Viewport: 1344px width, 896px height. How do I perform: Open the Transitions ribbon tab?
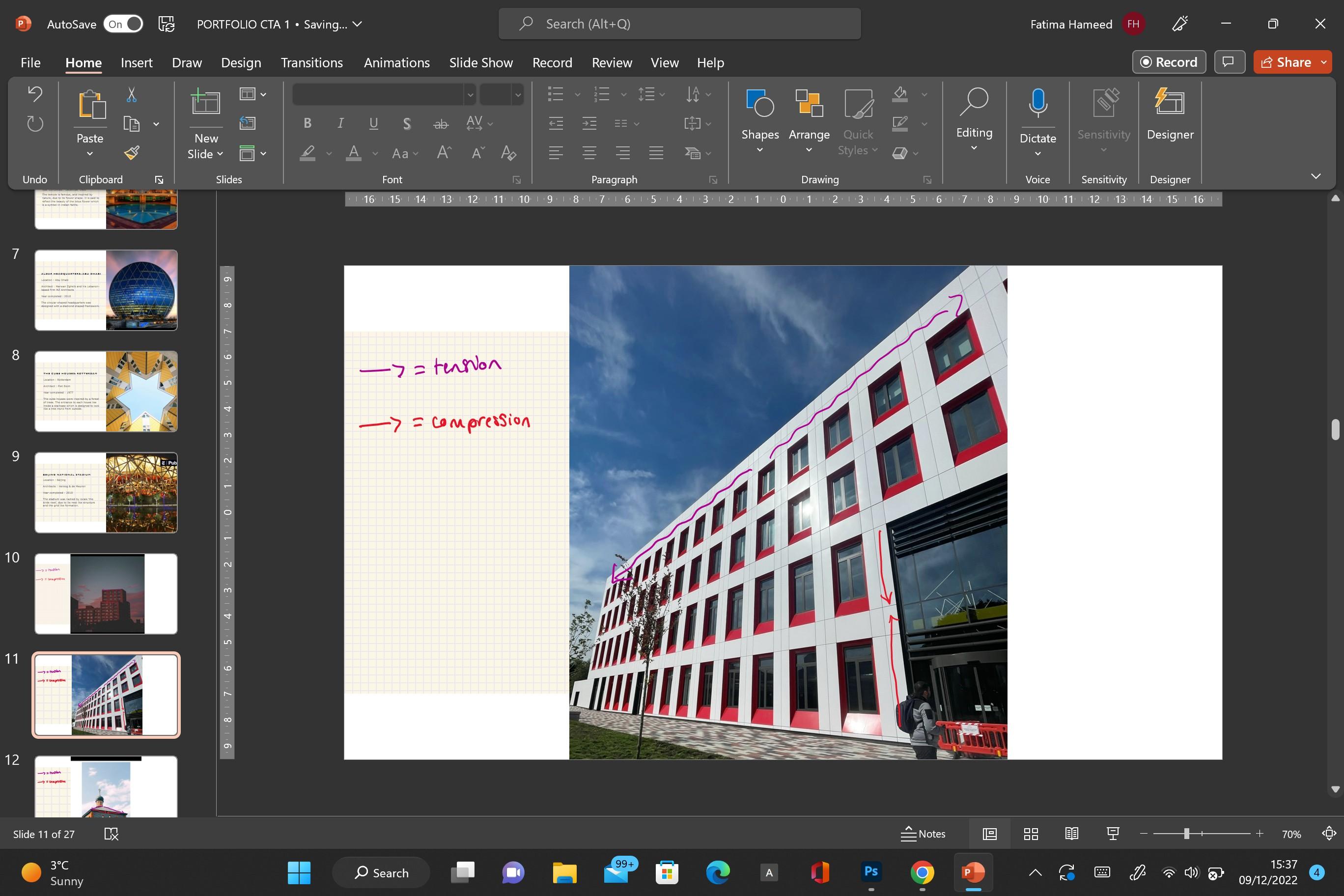pos(311,63)
